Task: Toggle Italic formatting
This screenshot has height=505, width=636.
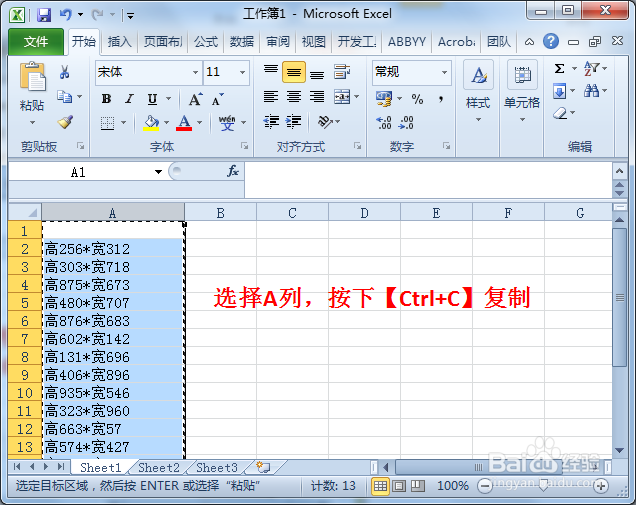Action: click(129, 99)
